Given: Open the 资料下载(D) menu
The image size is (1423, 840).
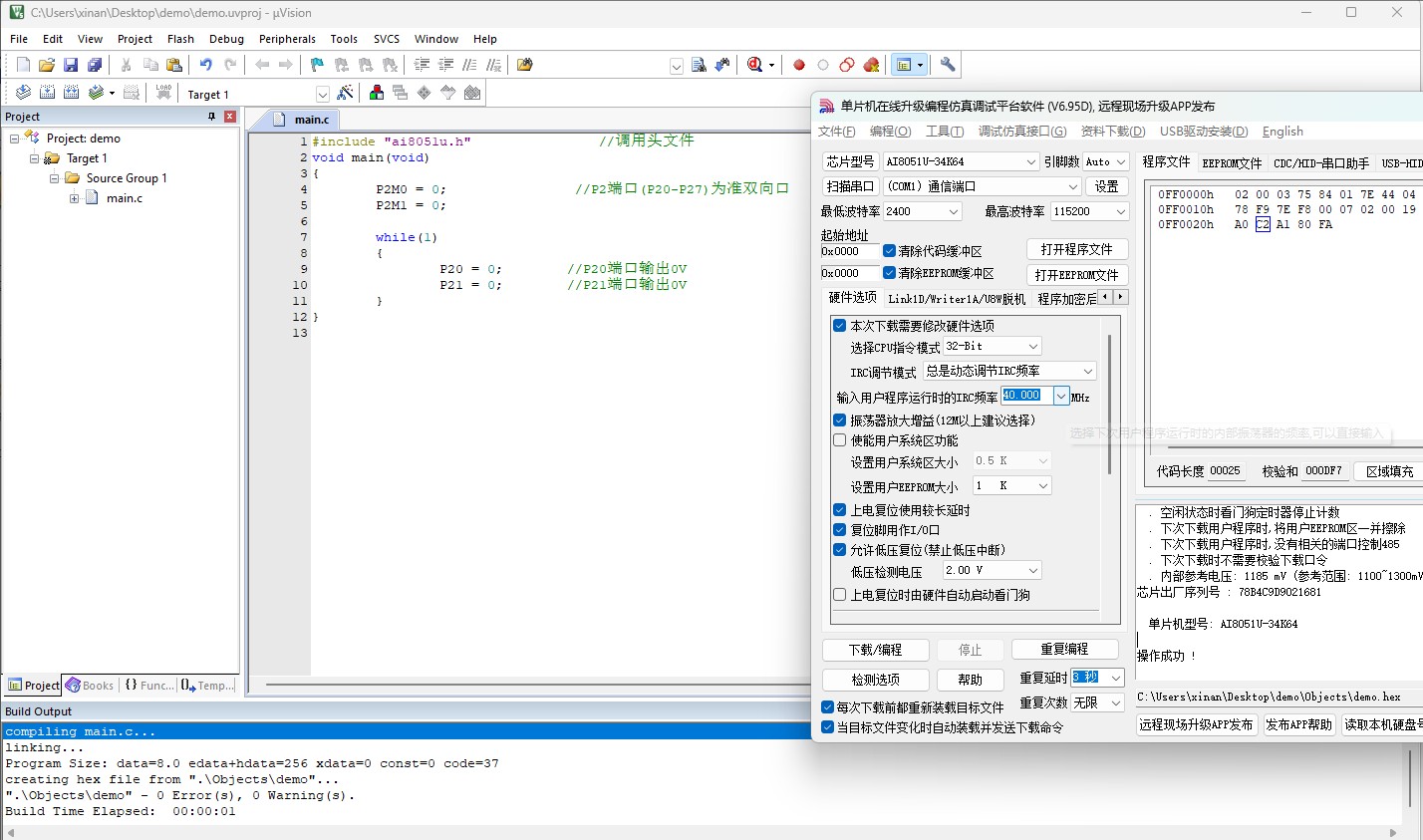Looking at the screenshot, I should coord(1113,132).
